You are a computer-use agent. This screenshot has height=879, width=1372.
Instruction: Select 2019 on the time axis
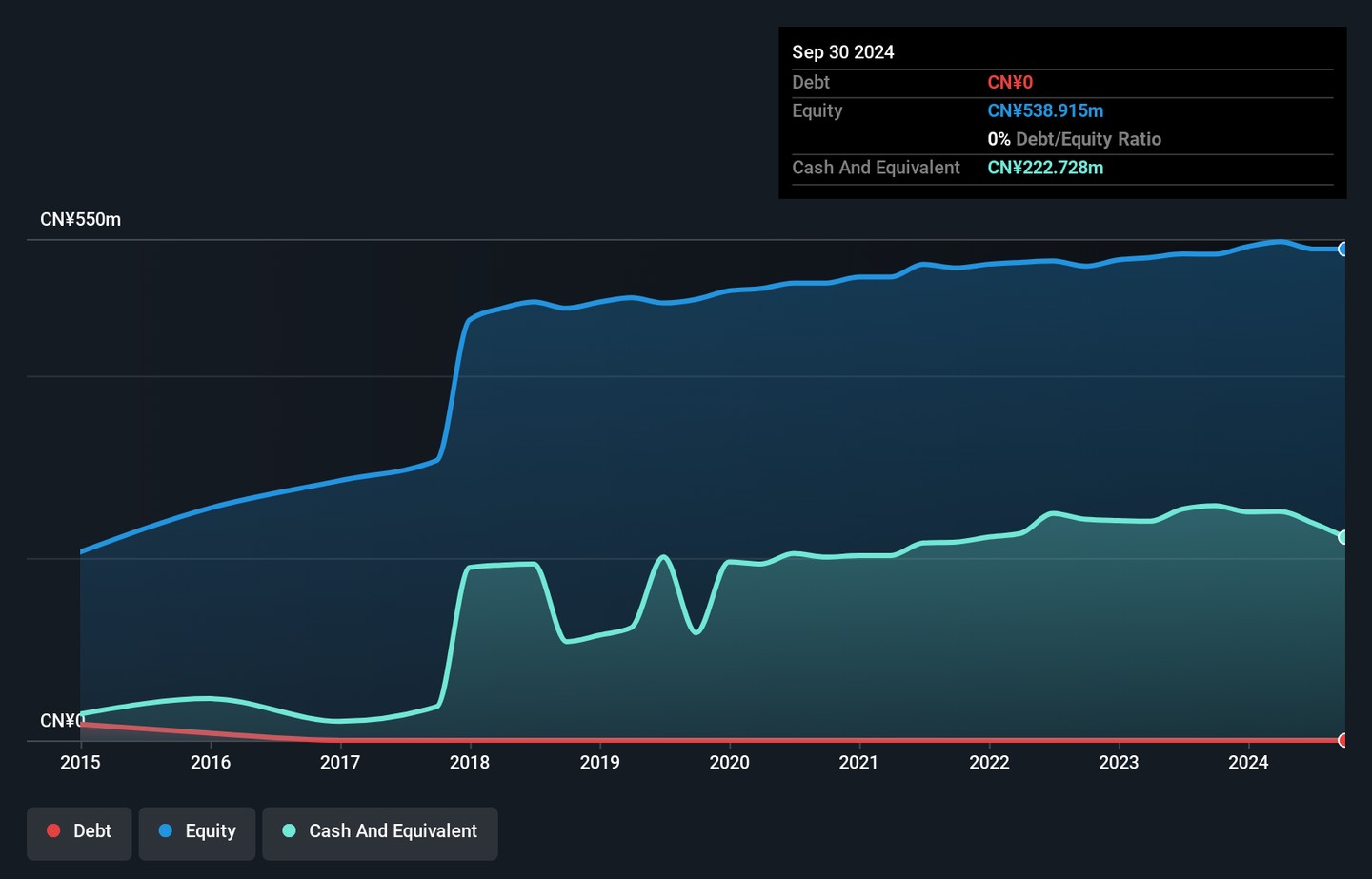tap(599, 762)
